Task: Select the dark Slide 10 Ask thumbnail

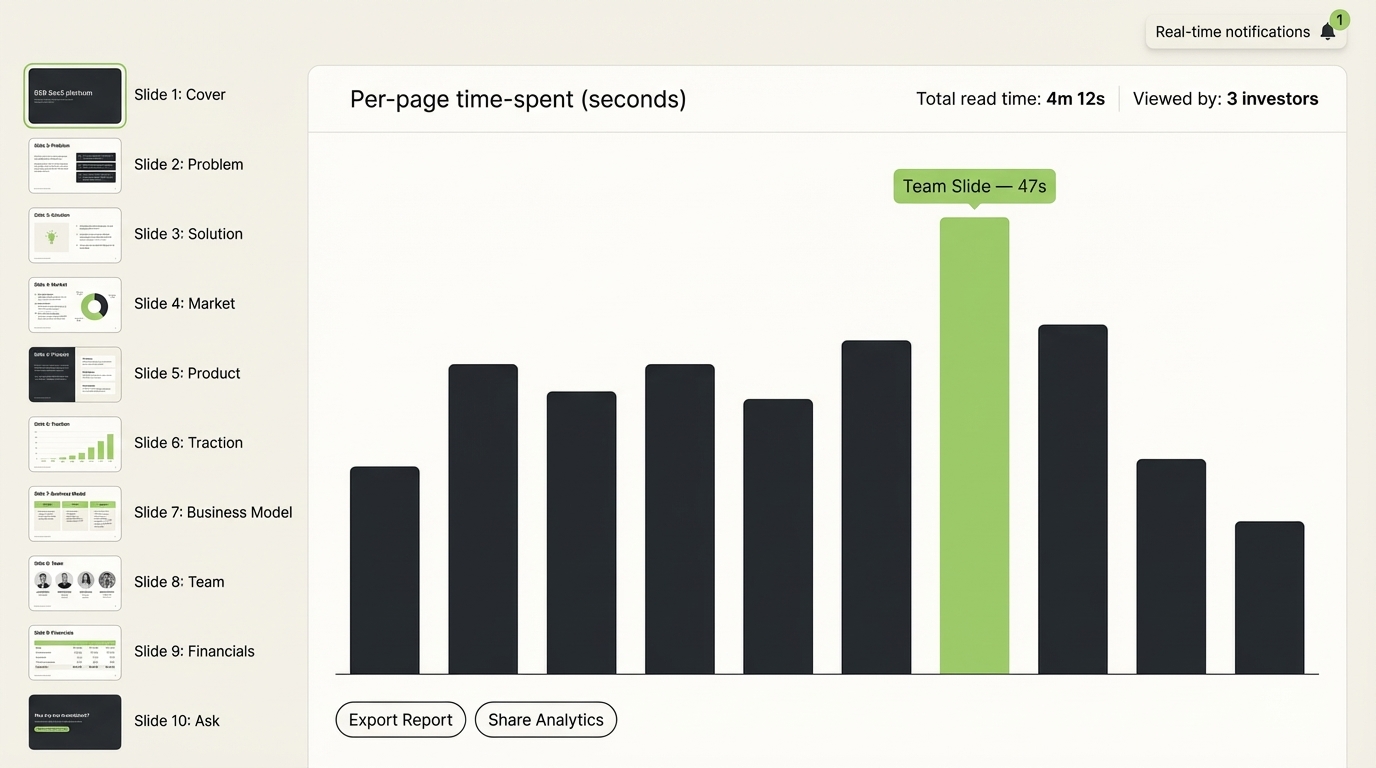Action: click(x=75, y=721)
